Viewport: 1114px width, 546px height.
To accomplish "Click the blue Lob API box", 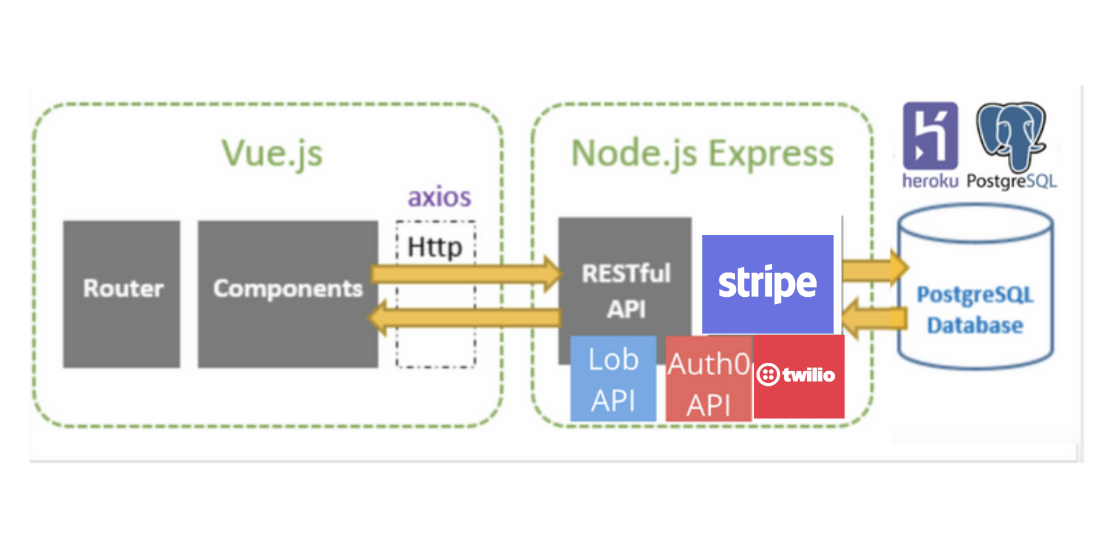I will click(613, 378).
